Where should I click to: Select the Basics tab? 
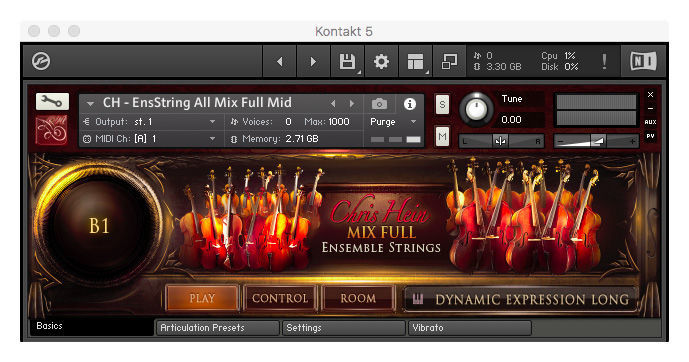[x=91, y=326]
